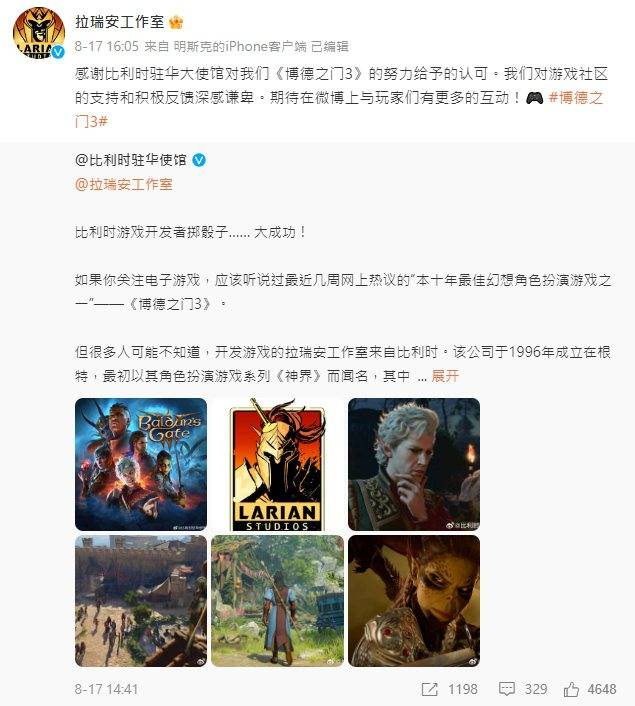This screenshot has height=706, width=635.
Task: Click the crown badge next to 拉瑞安工作室
Action: [176, 22]
